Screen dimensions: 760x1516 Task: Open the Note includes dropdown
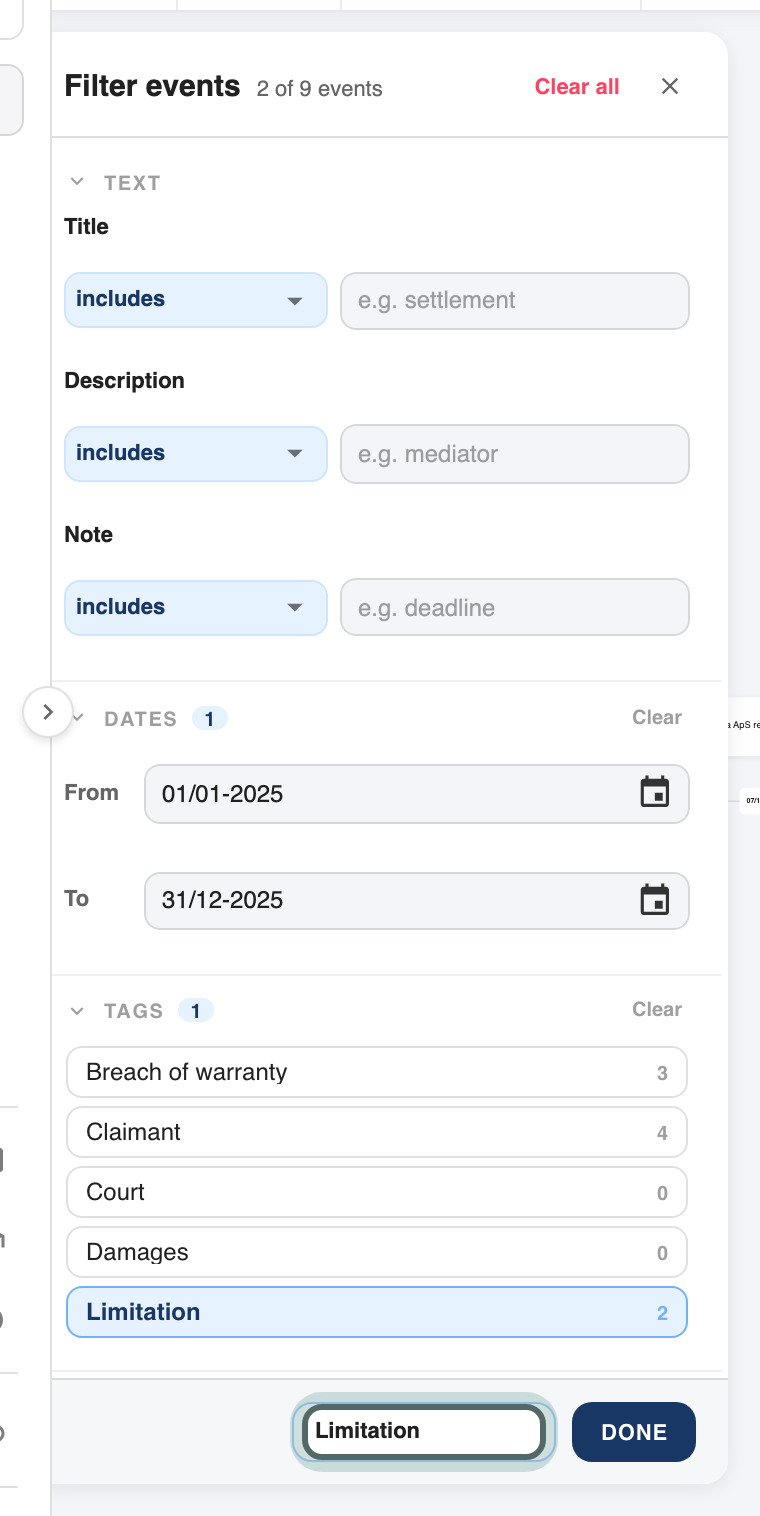coord(196,608)
